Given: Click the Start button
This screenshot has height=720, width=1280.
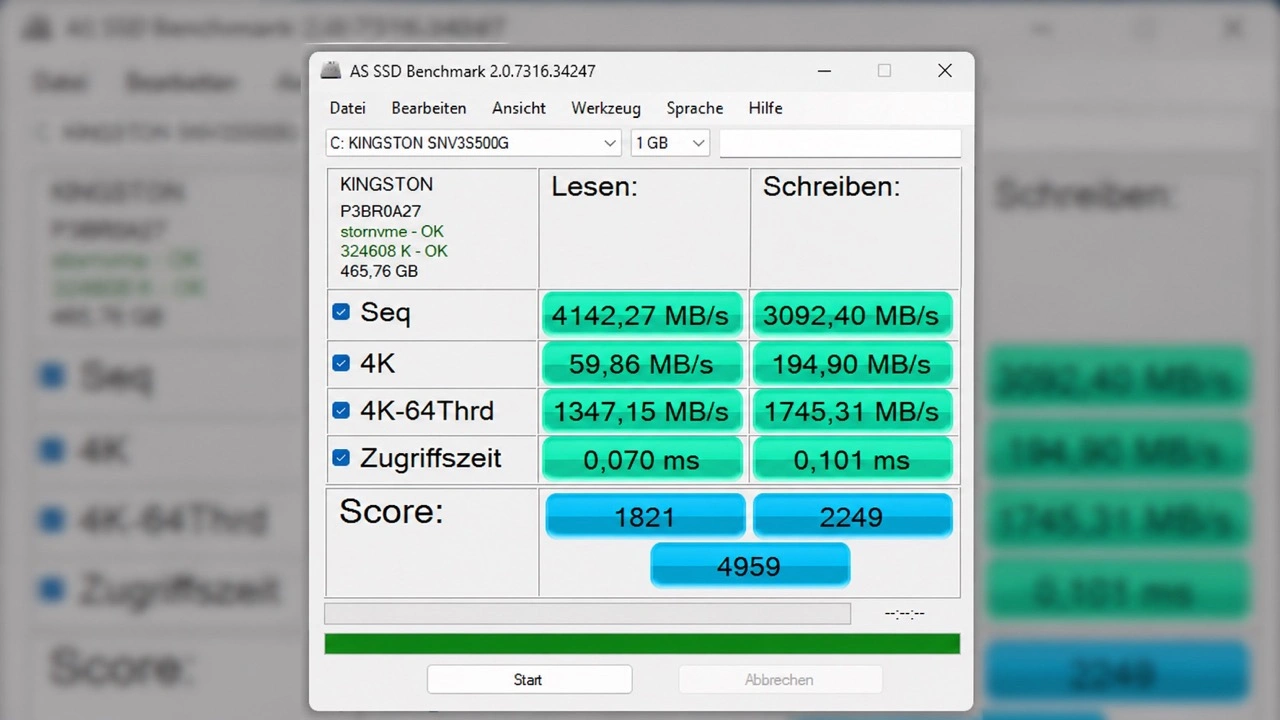Looking at the screenshot, I should pyautogui.click(x=529, y=679).
